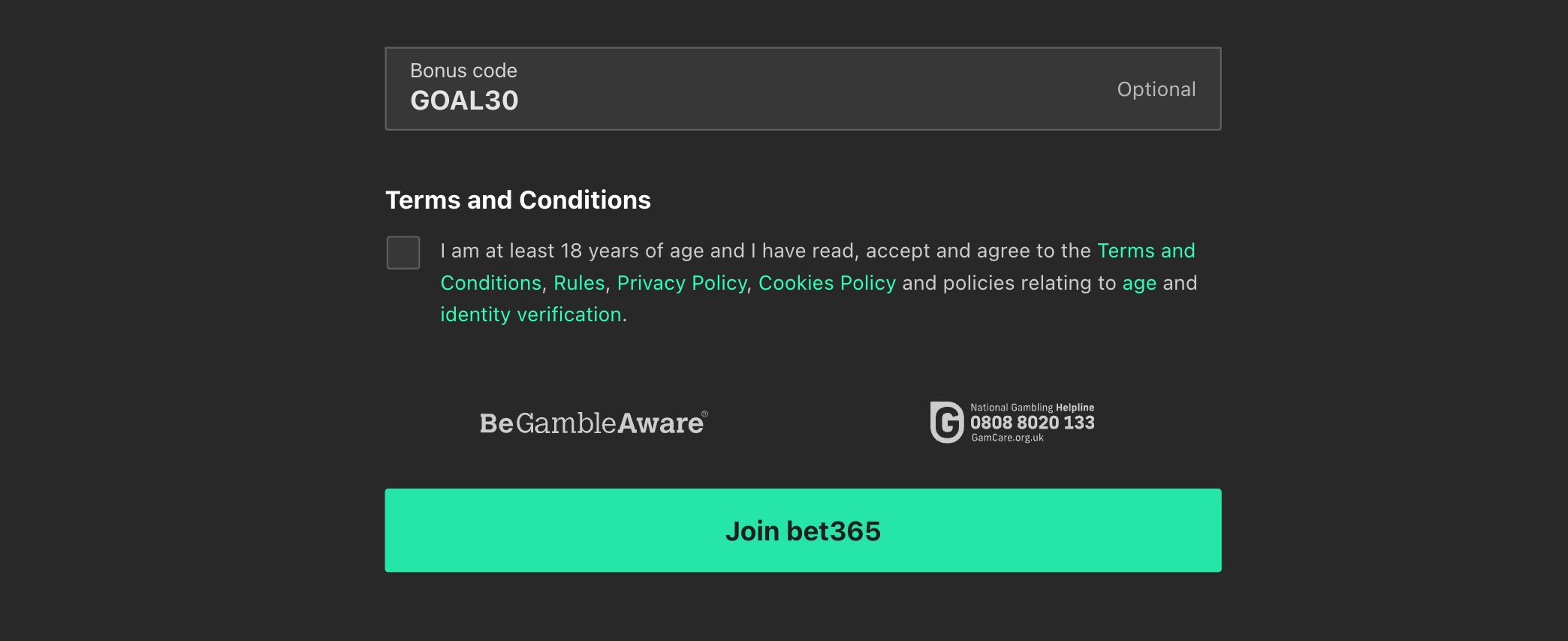Viewport: 1568px width, 641px height.
Task: Open the age policy link
Action: [1139, 283]
